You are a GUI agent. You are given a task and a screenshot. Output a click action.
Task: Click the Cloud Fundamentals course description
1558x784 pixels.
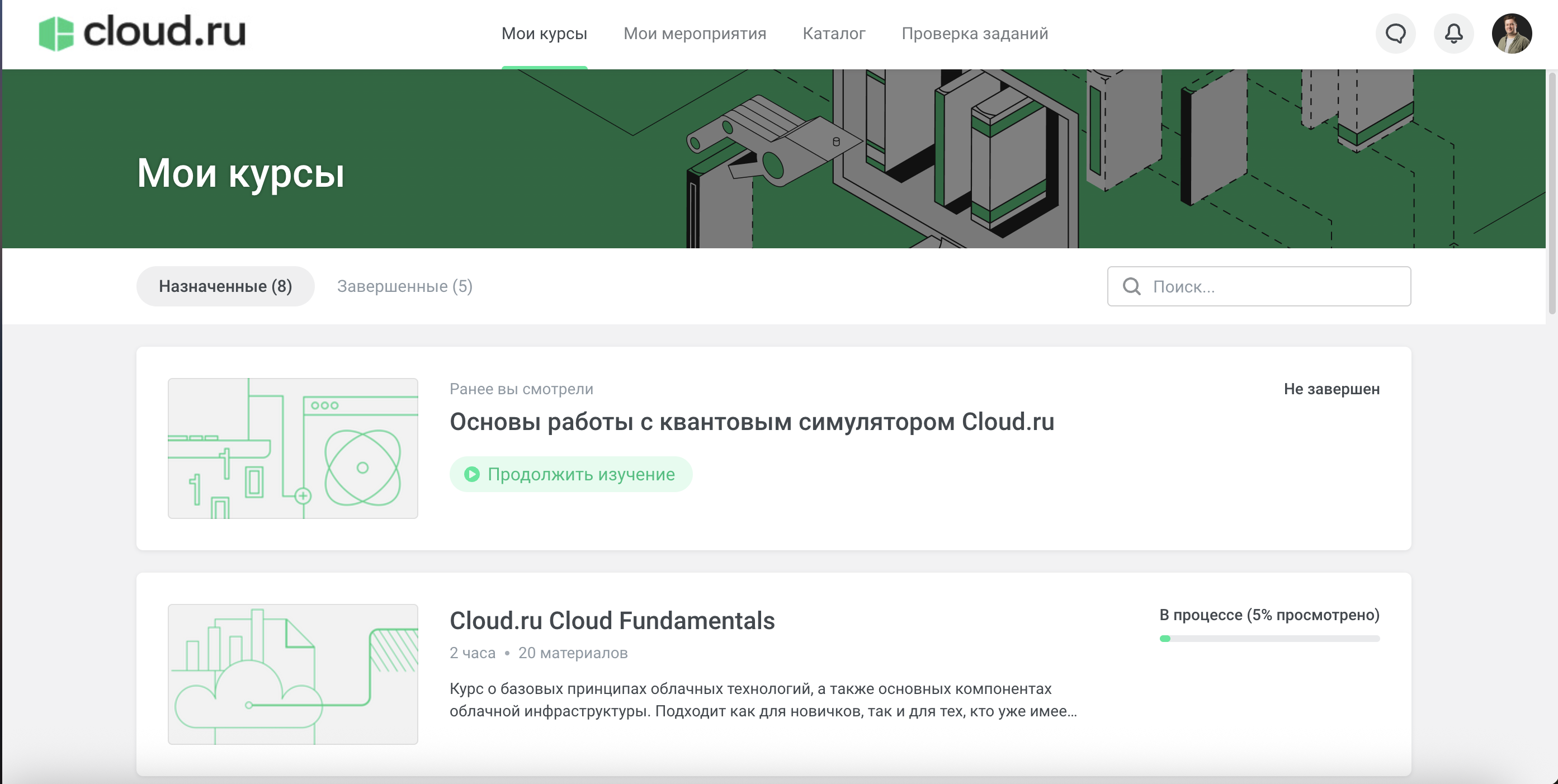pos(763,700)
